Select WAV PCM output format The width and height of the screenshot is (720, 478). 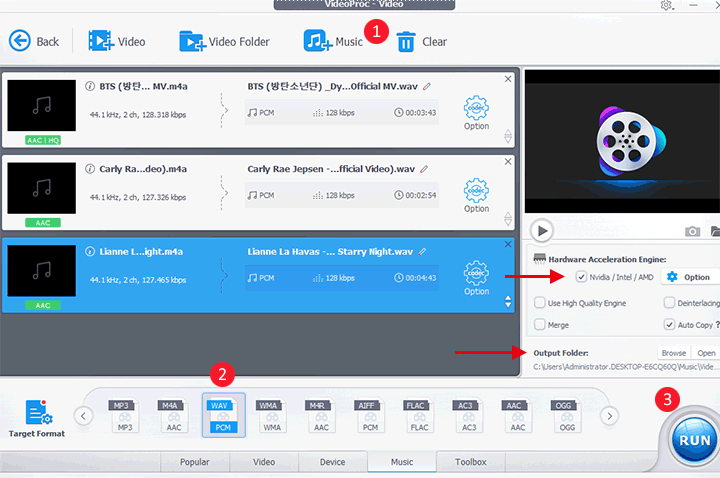223,415
